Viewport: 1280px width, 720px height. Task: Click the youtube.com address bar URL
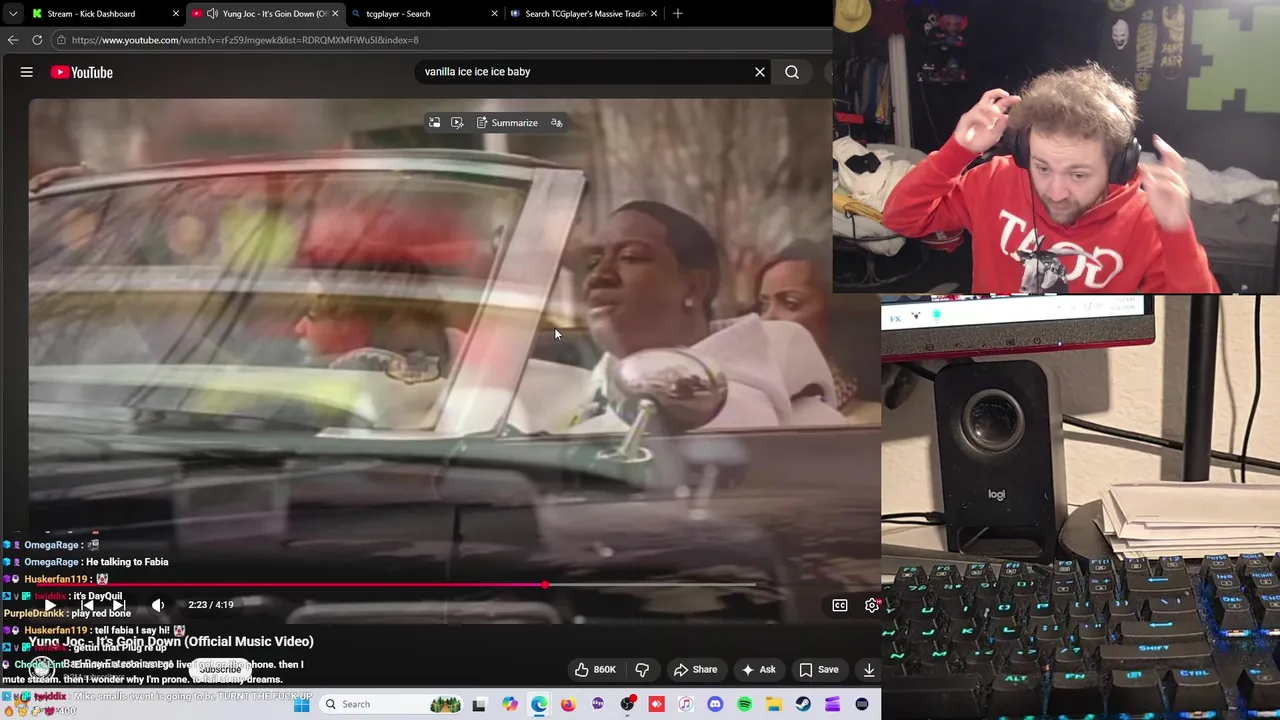click(245, 40)
